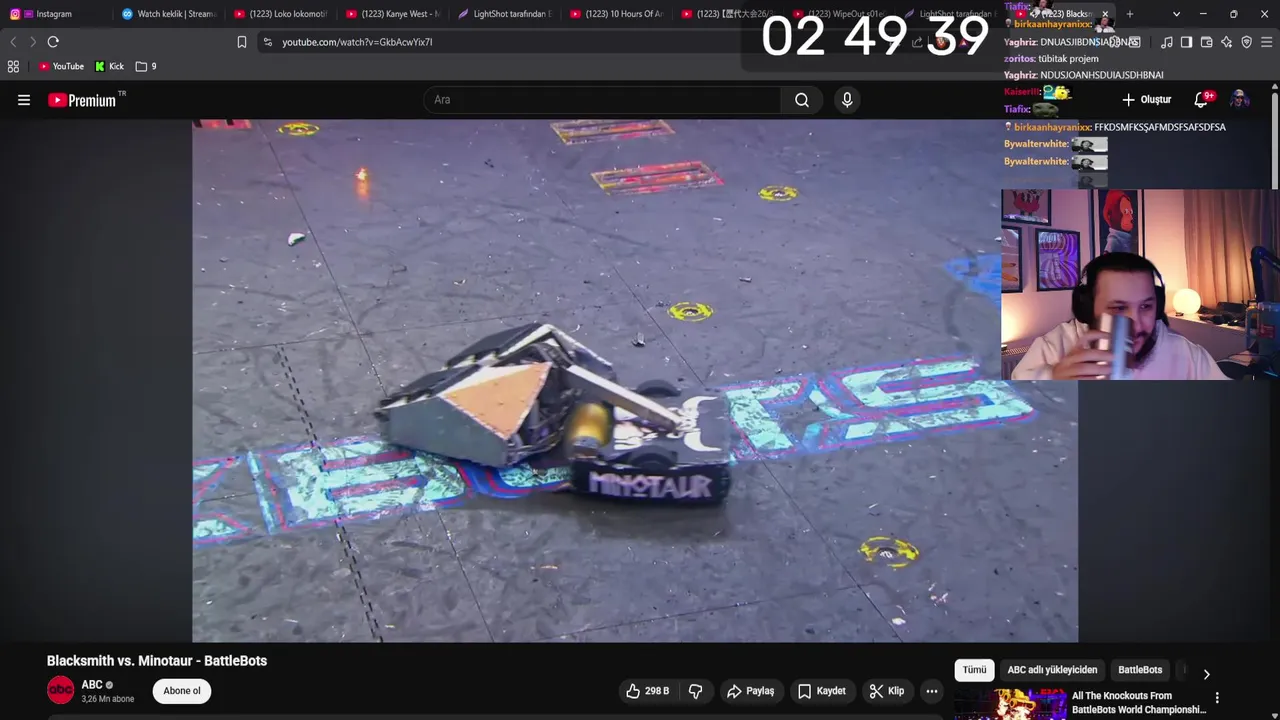Select the BattleBots filter chip
The height and width of the screenshot is (720, 1280).
(1140, 670)
